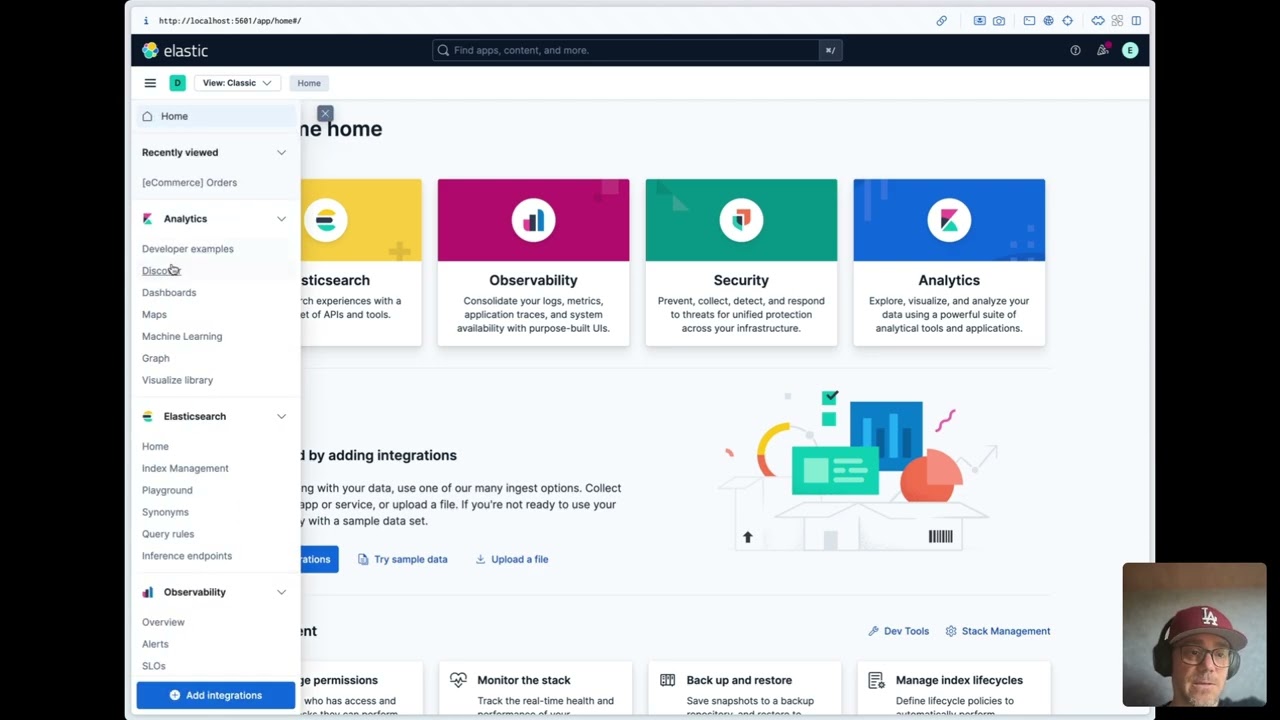This screenshot has width=1280, height=720.
Task: Click the Analytics card Kibana icon
Action: click(x=949, y=220)
